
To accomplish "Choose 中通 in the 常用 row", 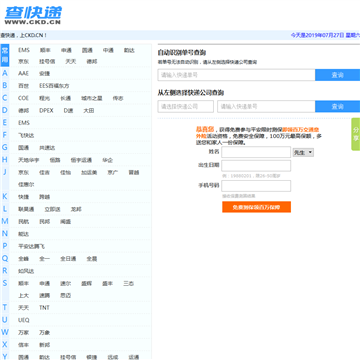I will point(108,50).
